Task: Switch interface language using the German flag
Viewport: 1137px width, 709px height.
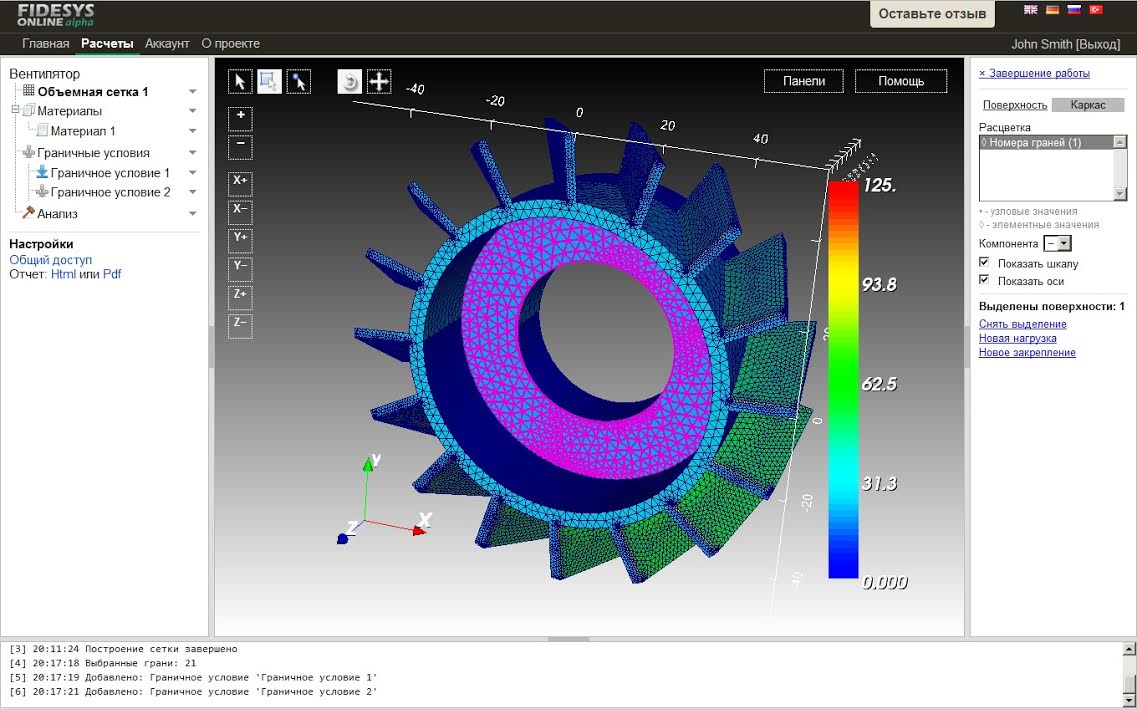Action: click(1052, 10)
